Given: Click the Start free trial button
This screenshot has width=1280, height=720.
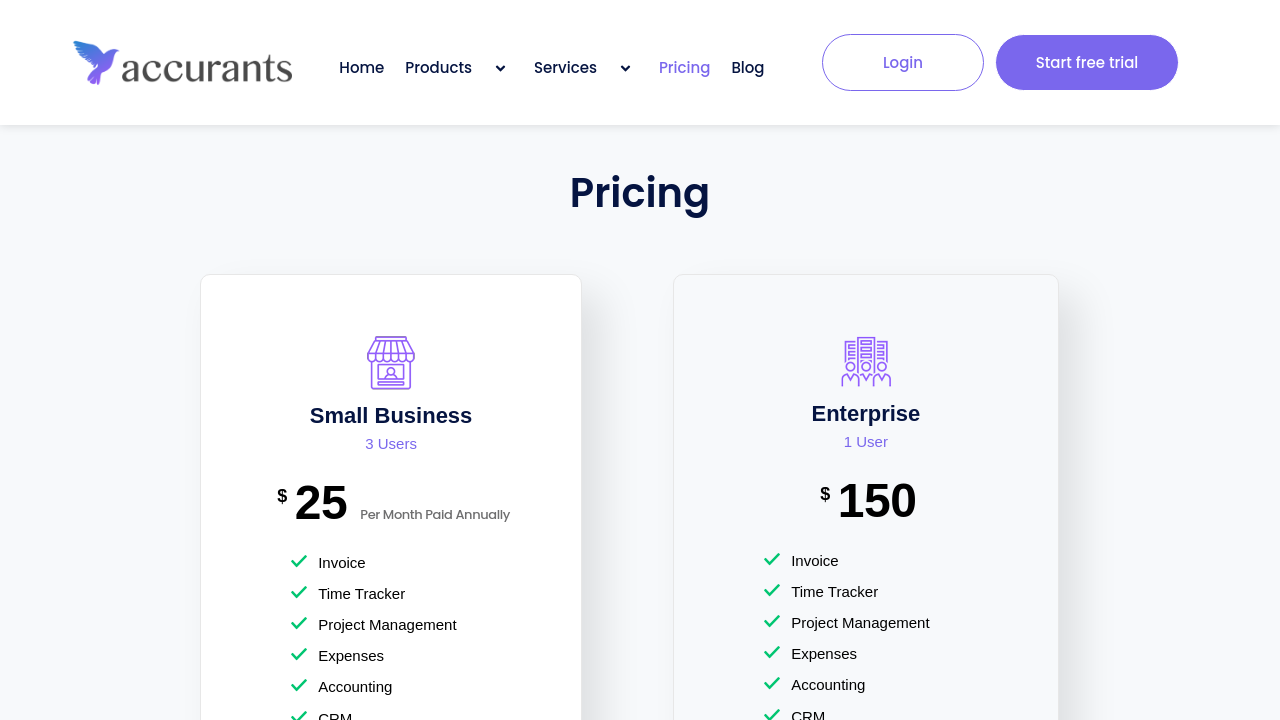Looking at the screenshot, I should click(x=1086, y=63).
